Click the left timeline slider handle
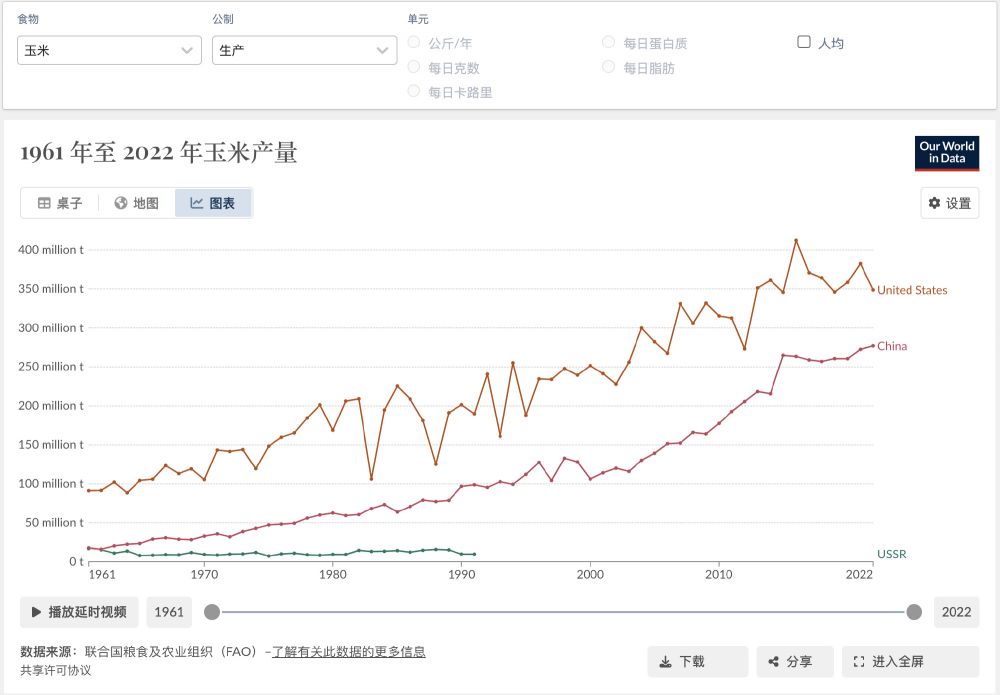1000x695 pixels. [212, 612]
